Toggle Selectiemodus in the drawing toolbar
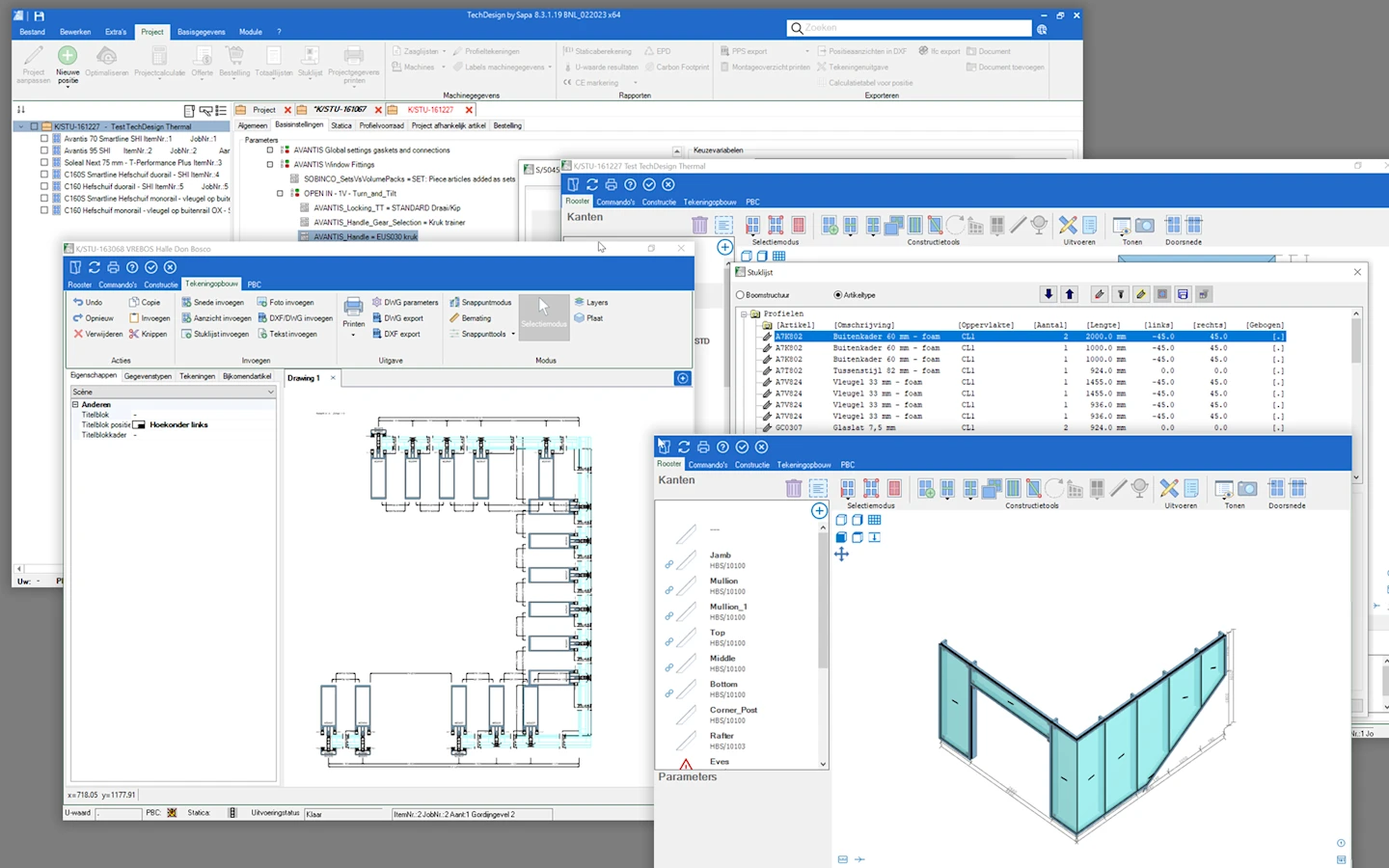The height and width of the screenshot is (868, 1389). 543,318
